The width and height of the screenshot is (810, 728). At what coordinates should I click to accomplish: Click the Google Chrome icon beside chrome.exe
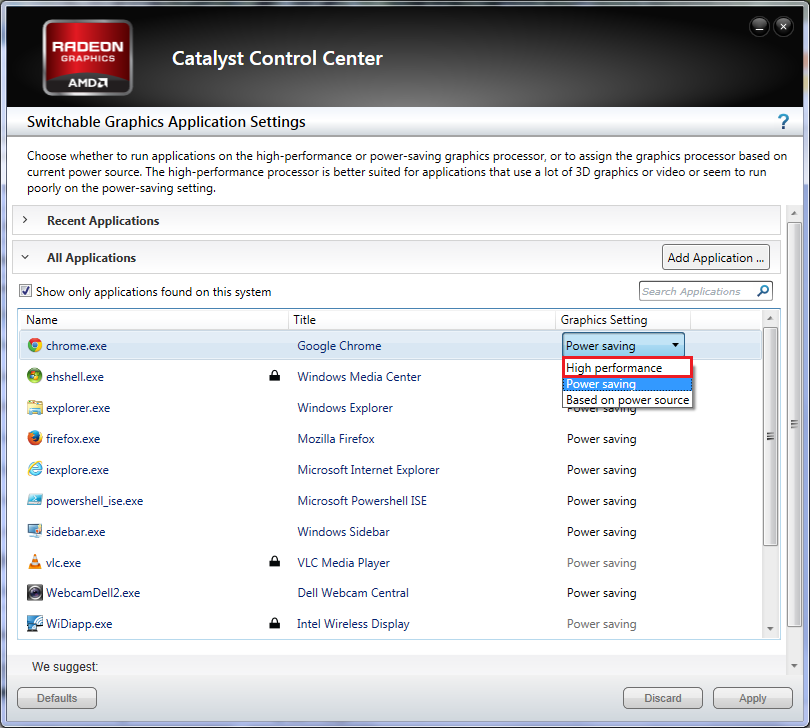pyautogui.click(x=35, y=345)
